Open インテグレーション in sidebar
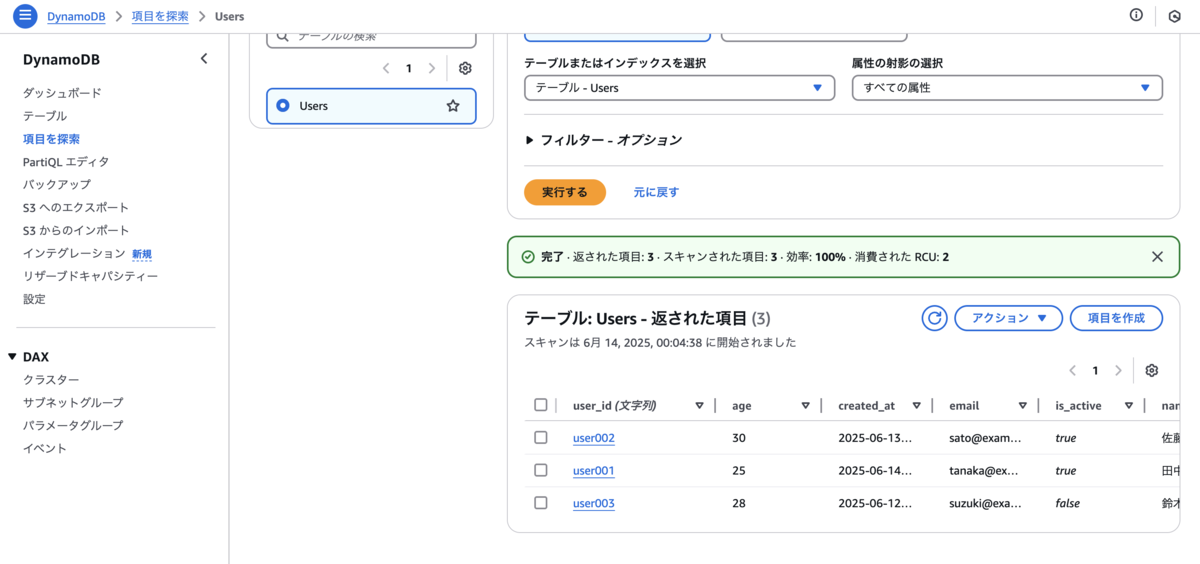The height and width of the screenshot is (564, 1200). tap(74, 254)
